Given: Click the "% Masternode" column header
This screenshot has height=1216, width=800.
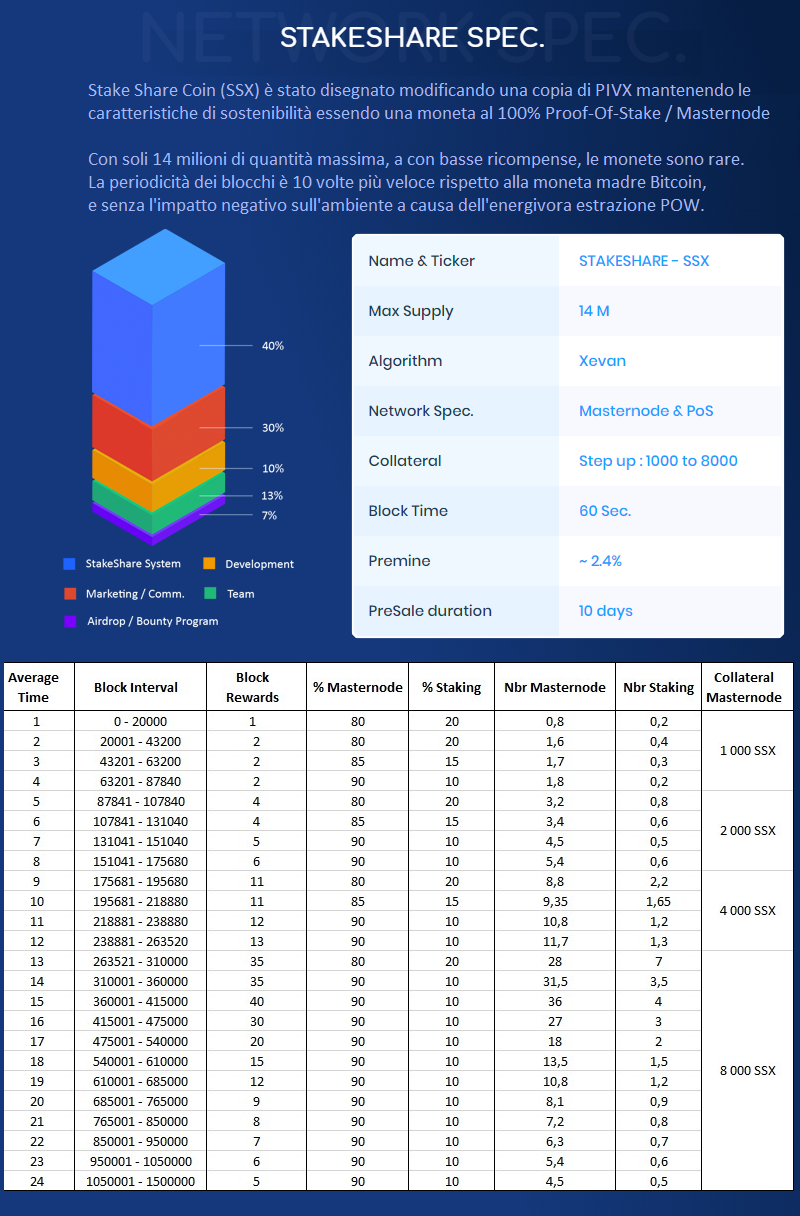Looking at the screenshot, I should 357,687.
